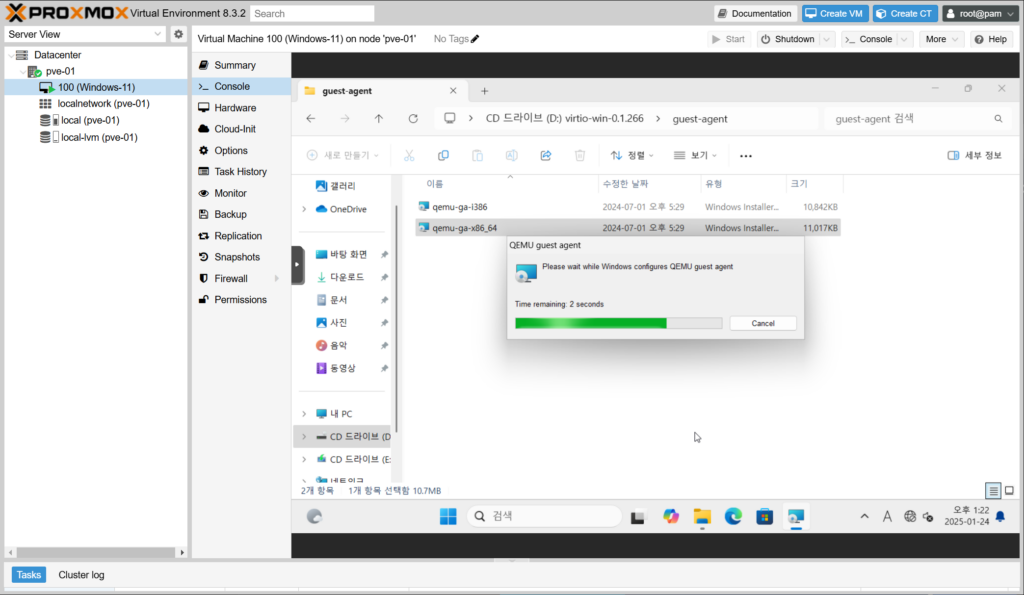This screenshot has height=595, width=1024.
Task: Click the pencil icon to edit tags
Action: (x=475, y=39)
